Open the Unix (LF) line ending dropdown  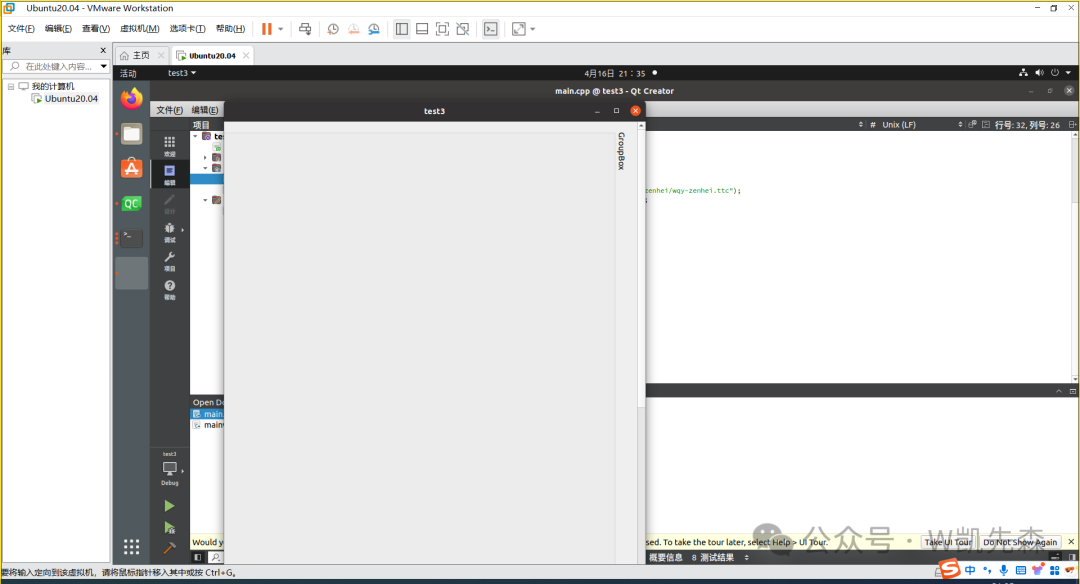click(x=898, y=125)
